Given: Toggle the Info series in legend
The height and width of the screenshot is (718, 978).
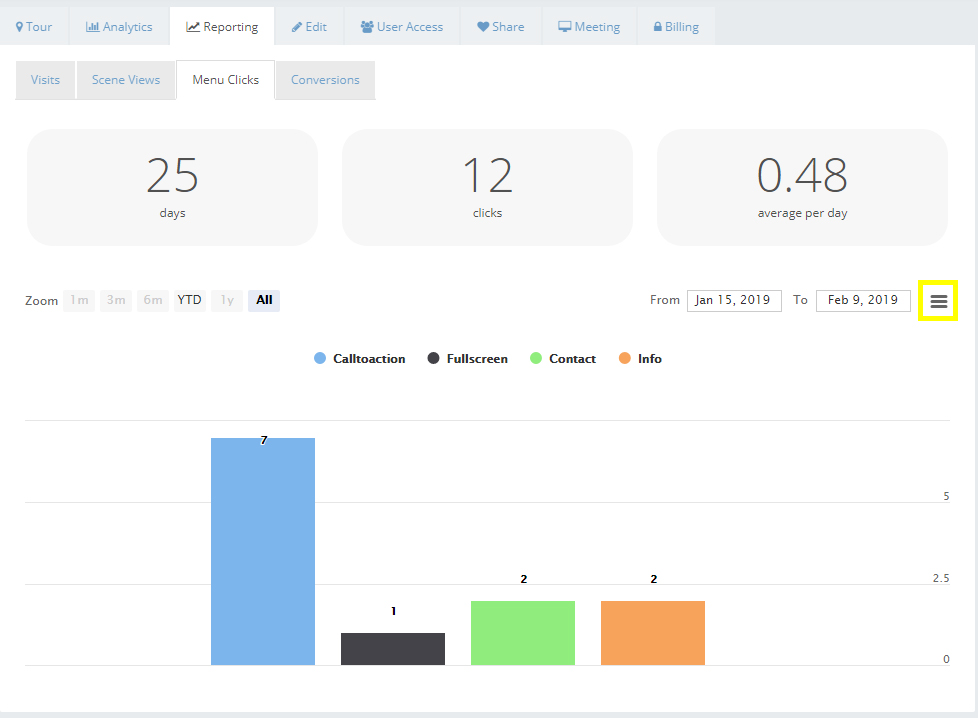Looking at the screenshot, I should pyautogui.click(x=640, y=359).
